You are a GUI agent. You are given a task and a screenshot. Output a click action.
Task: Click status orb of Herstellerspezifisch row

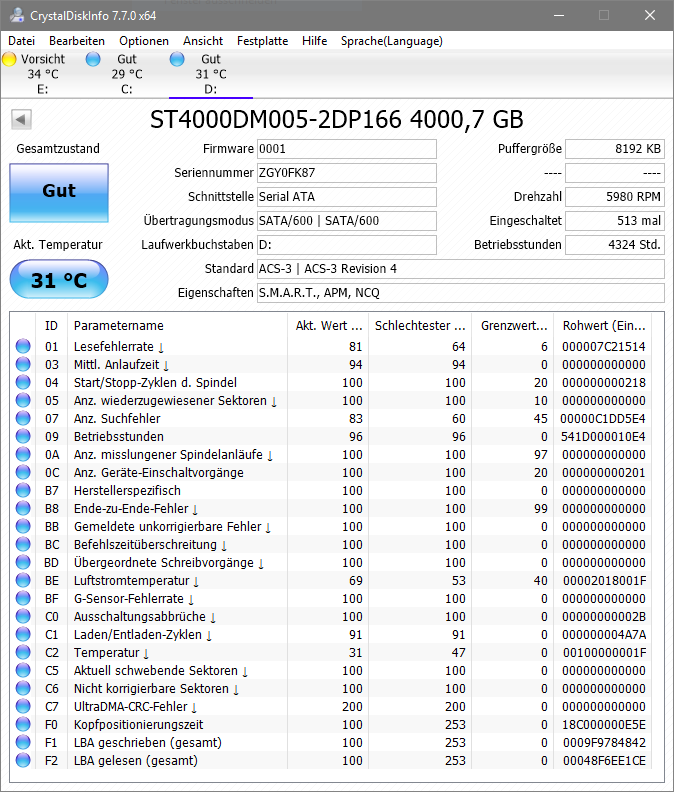[x=23, y=490]
